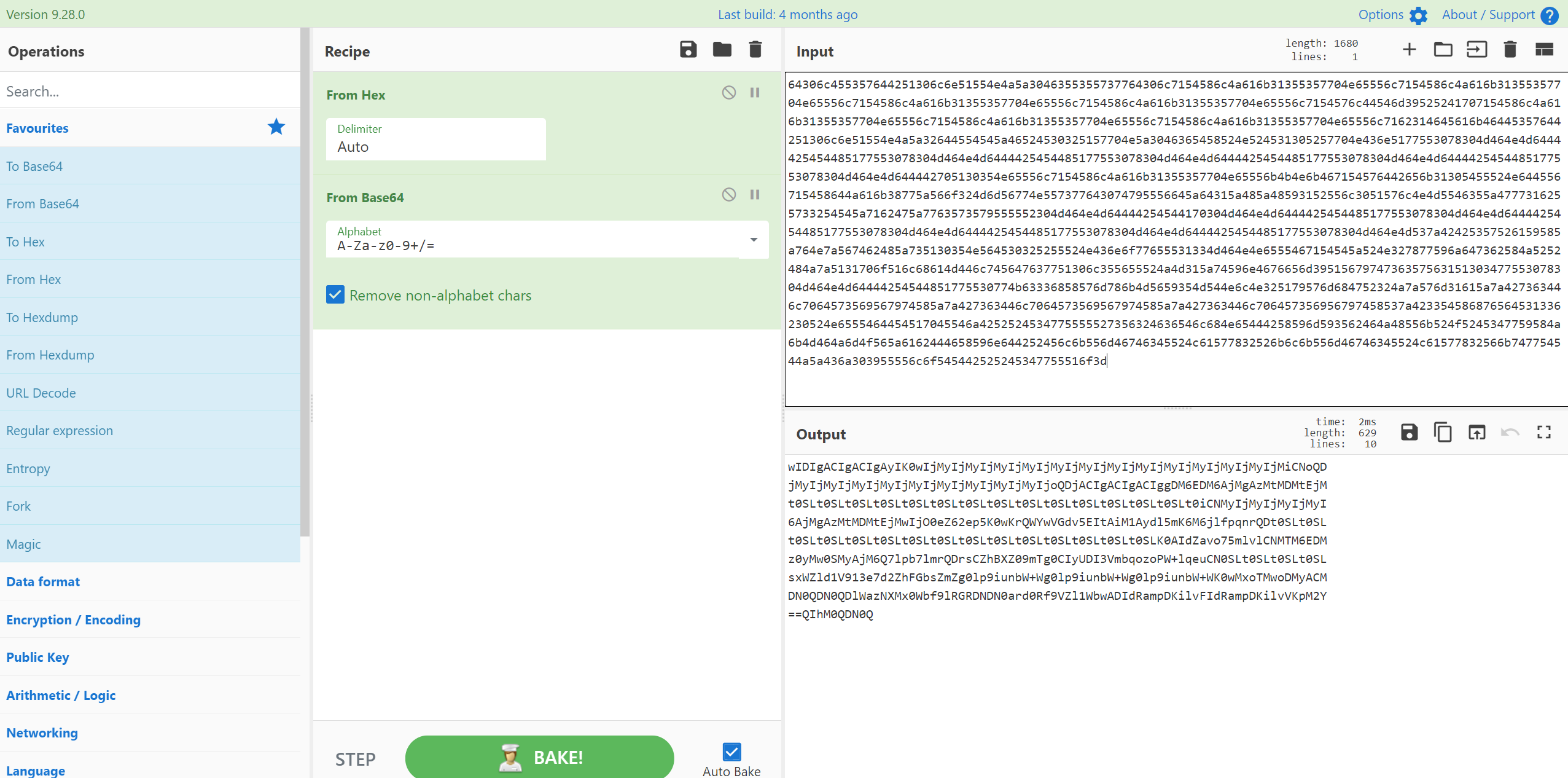Move the output to the input
The image size is (1568, 778).
(1476, 433)
